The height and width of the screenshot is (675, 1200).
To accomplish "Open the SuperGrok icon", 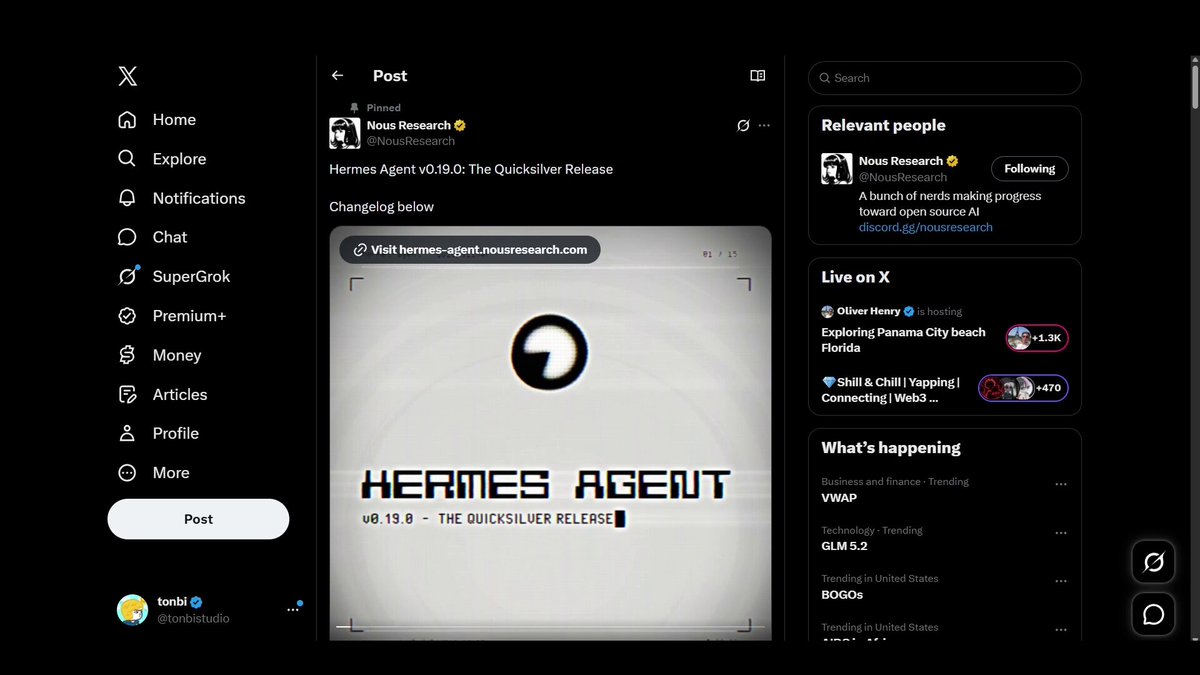I will click(127, 277).
